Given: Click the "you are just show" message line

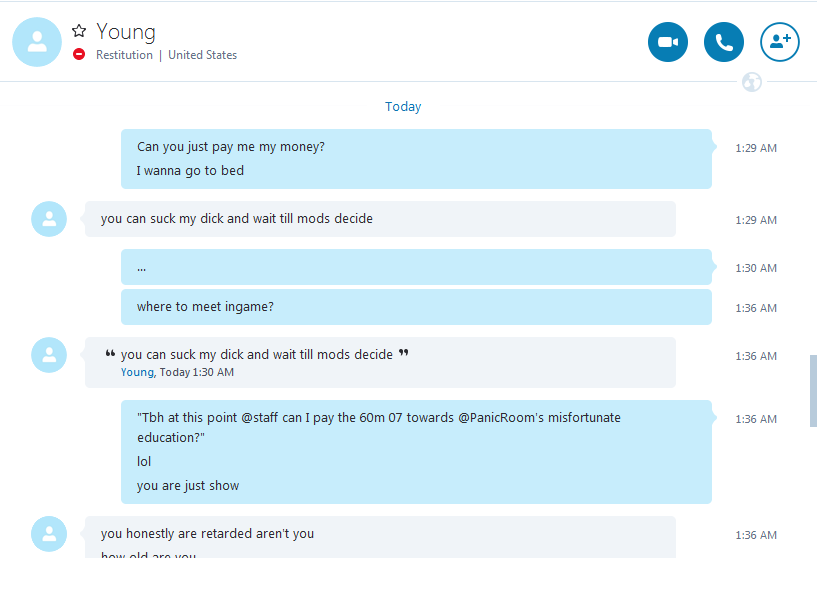Looking at the screenshot, I should pyautogui.click(x=188, y=486).
